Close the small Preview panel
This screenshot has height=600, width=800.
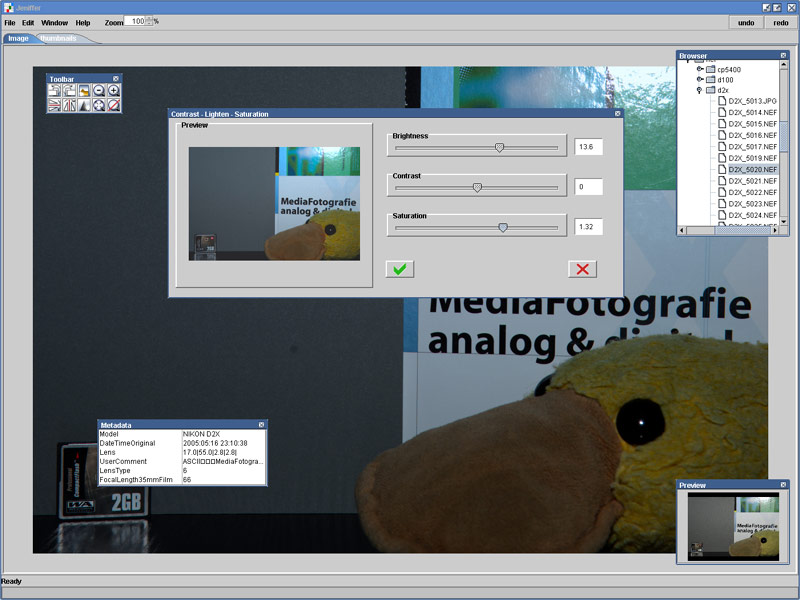click(x=783, y=485)
